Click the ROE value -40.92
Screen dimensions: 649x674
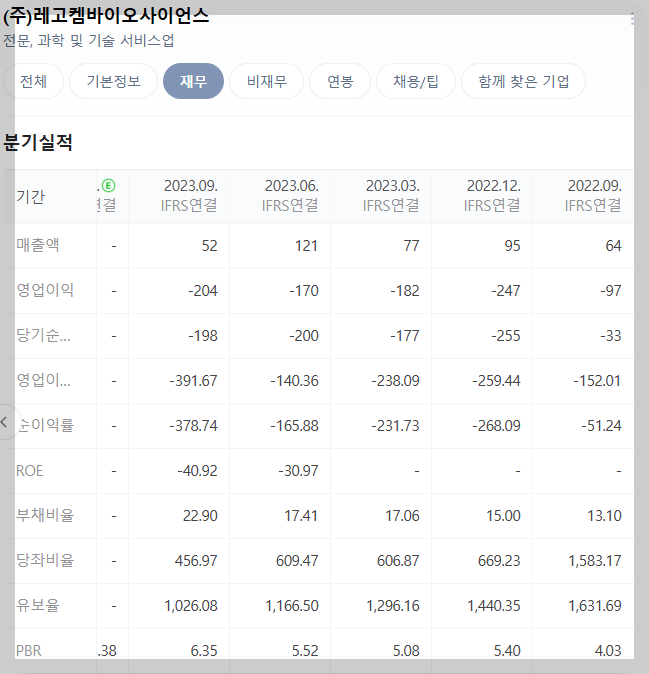coord(197,471)
